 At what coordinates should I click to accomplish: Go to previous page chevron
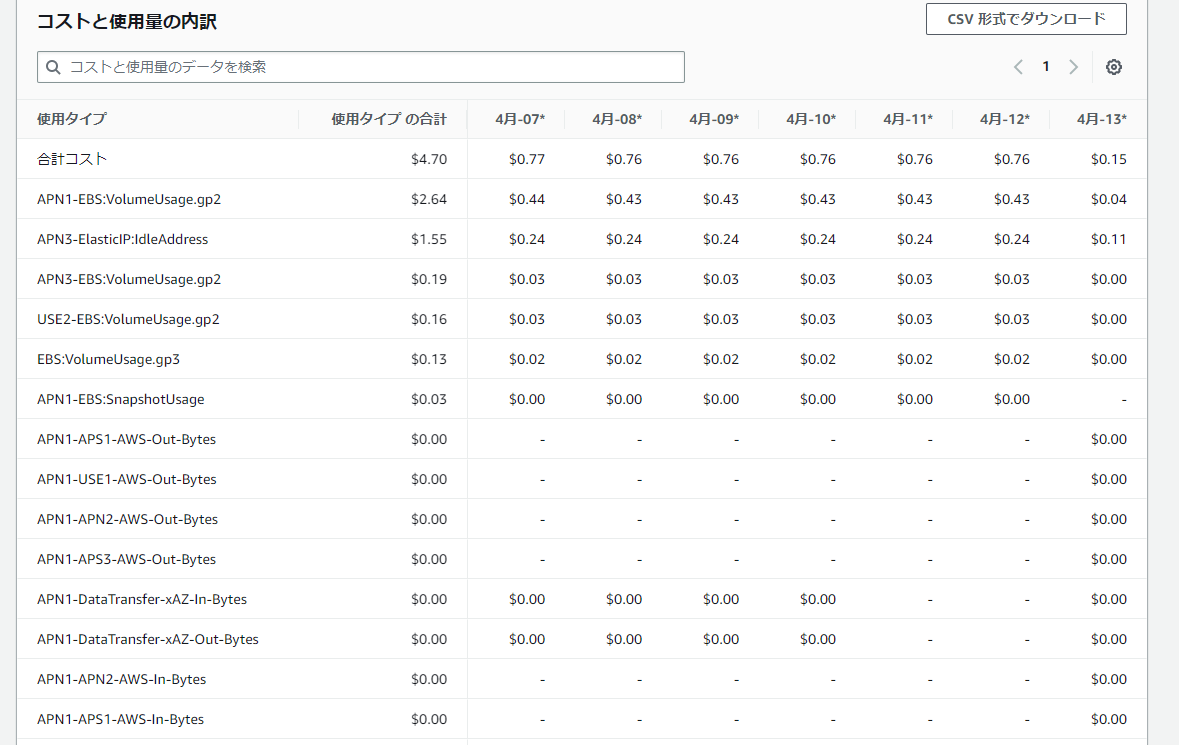pyautogui.click(x=1018, y=67)
